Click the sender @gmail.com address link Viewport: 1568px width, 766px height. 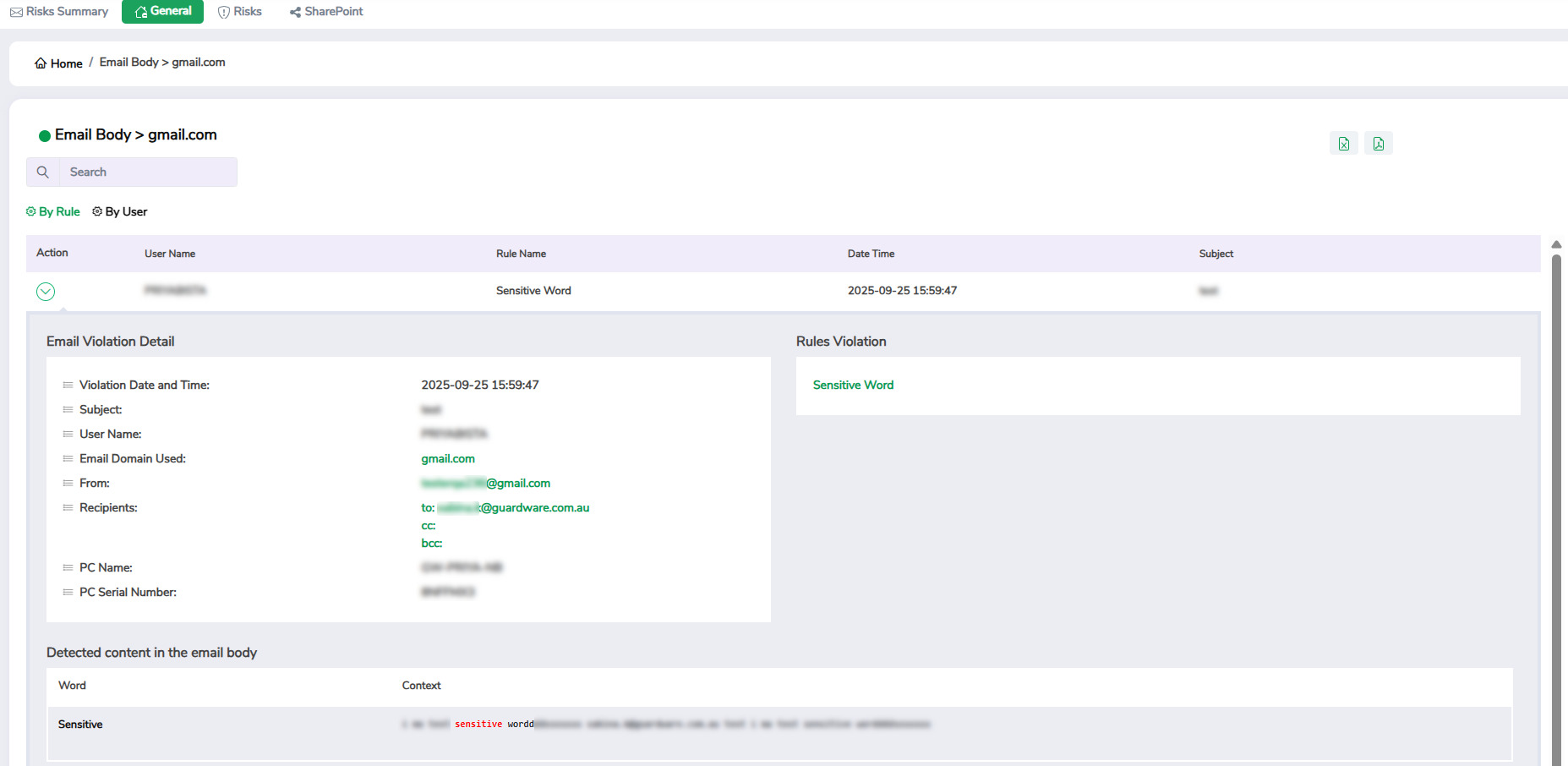[x=486, y=483]
